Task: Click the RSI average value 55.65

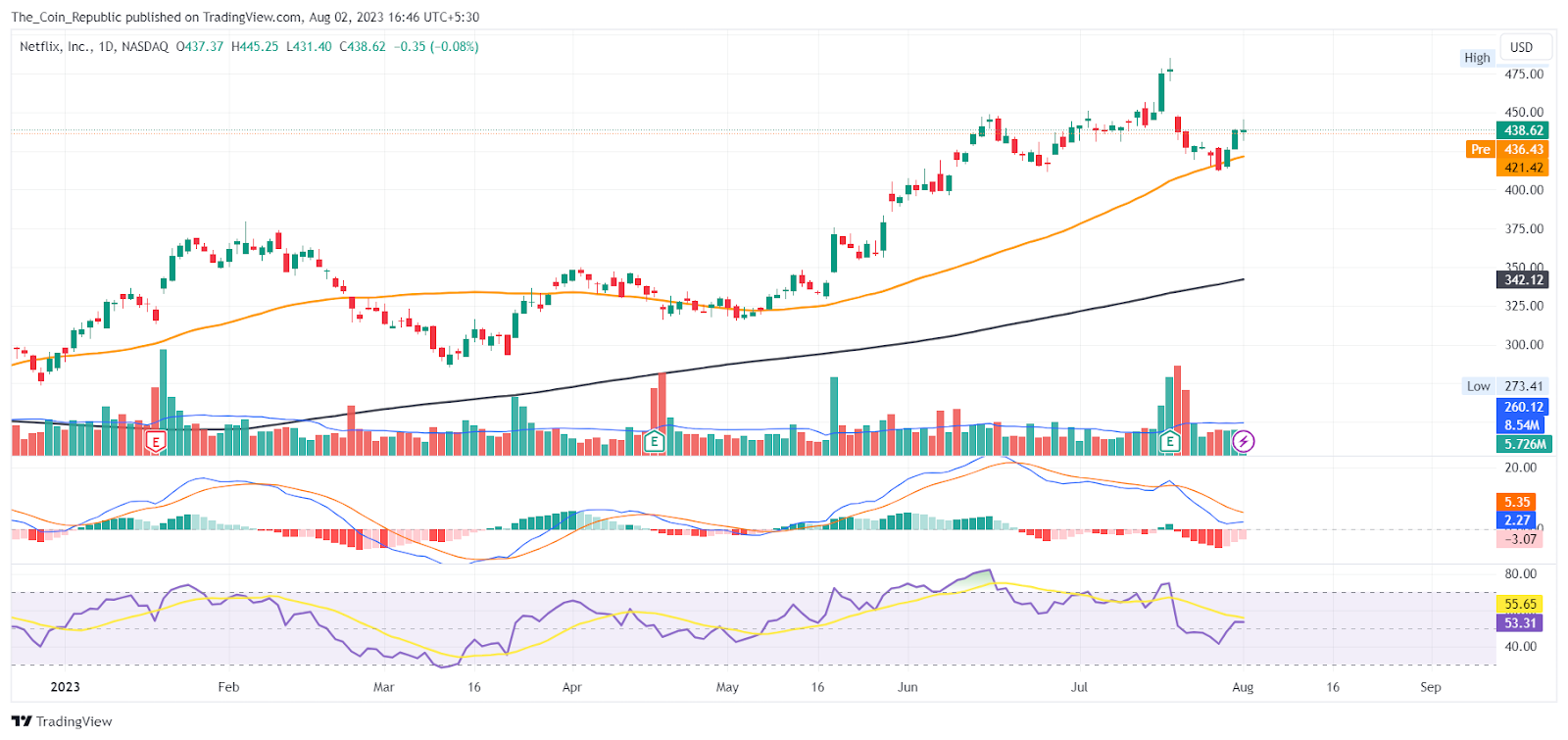Action: pos(1520,604)
